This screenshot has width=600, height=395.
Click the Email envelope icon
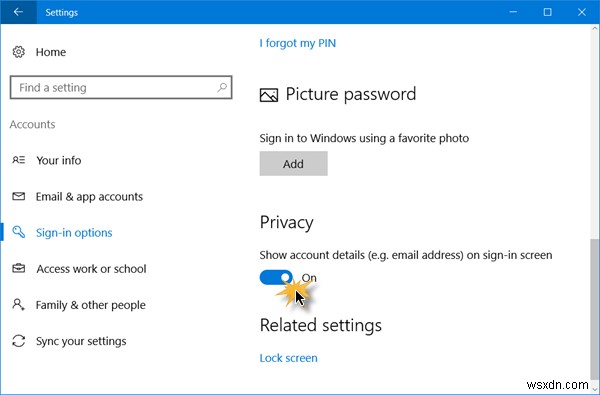[18, 196]
